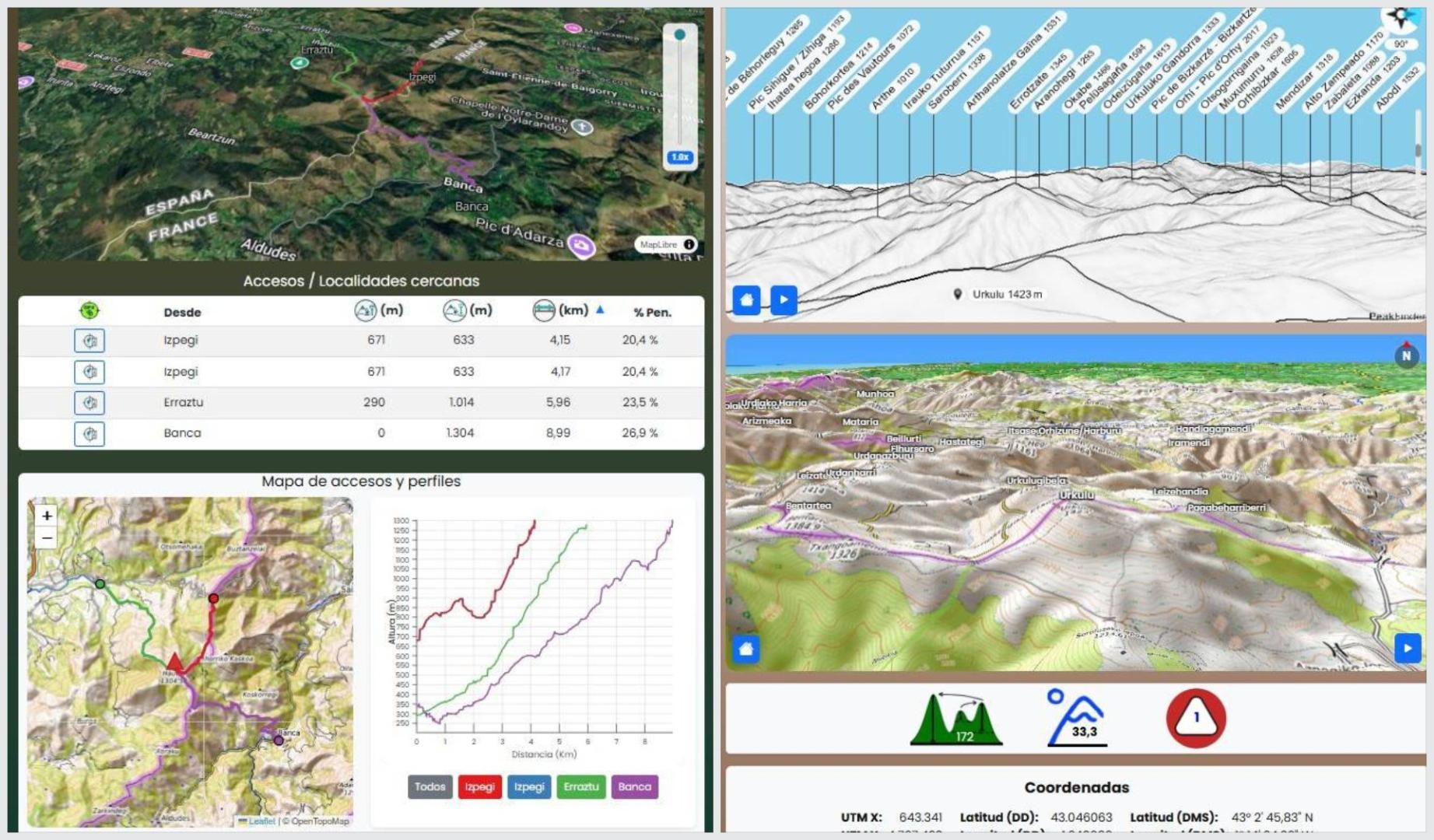Click the Mendizar peak label in panorama
Screen dimensions: 1434x840
coord(1305,81)
